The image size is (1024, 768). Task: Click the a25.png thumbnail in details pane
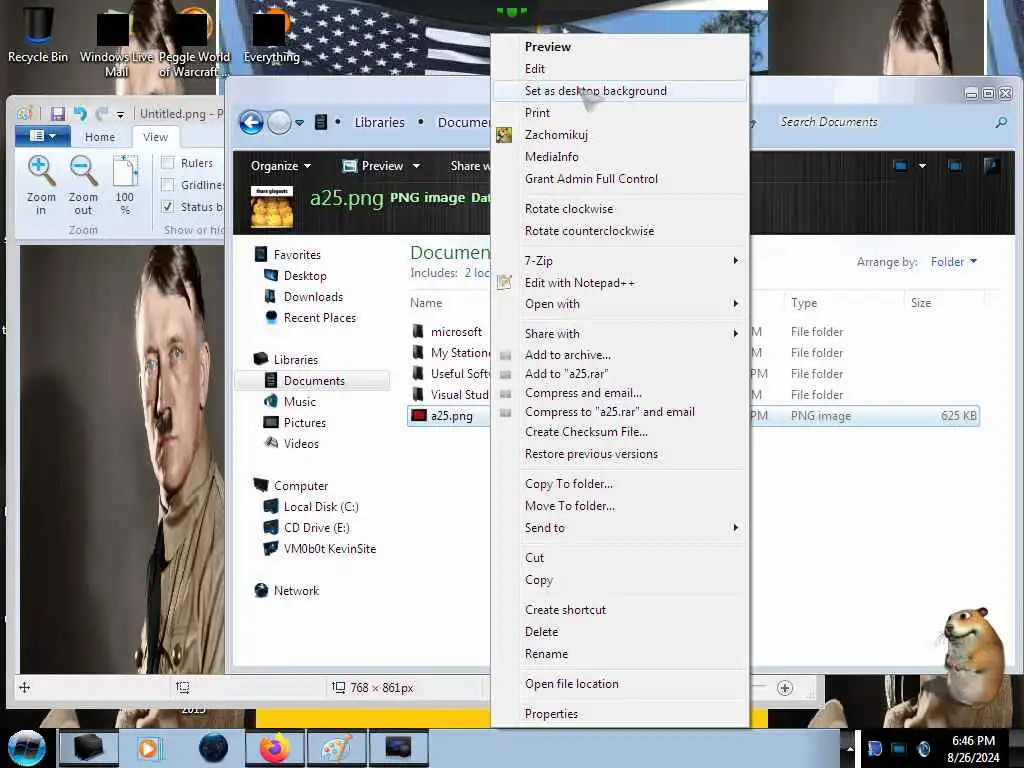tap(272, 207)
